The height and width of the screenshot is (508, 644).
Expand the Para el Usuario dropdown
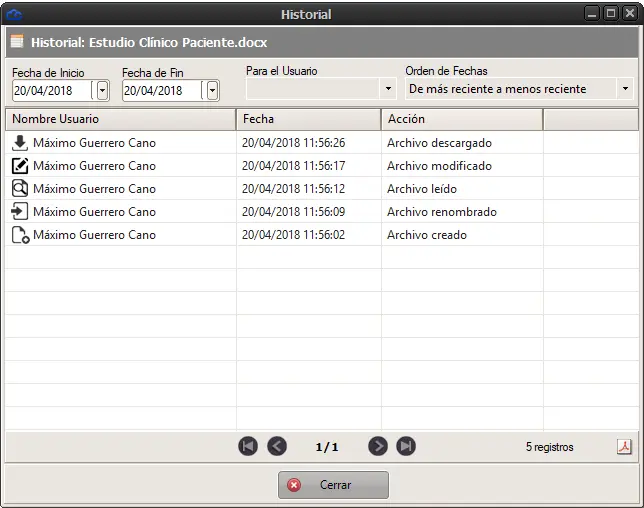pyautogui.click(x=388, y=89)
